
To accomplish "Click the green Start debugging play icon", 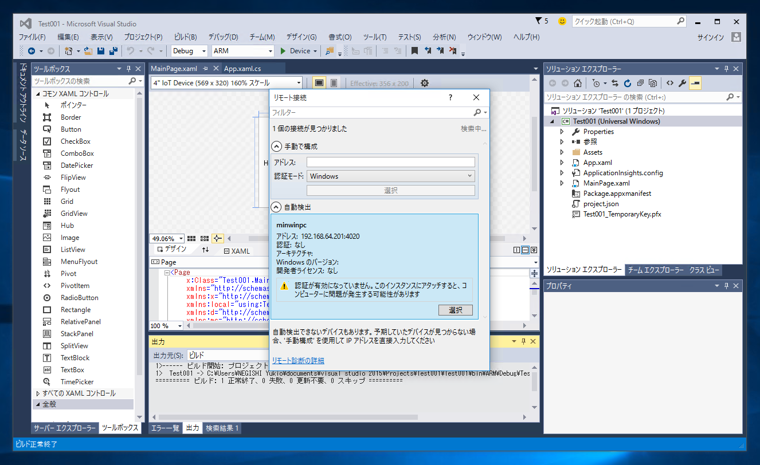I will [283, 51].
